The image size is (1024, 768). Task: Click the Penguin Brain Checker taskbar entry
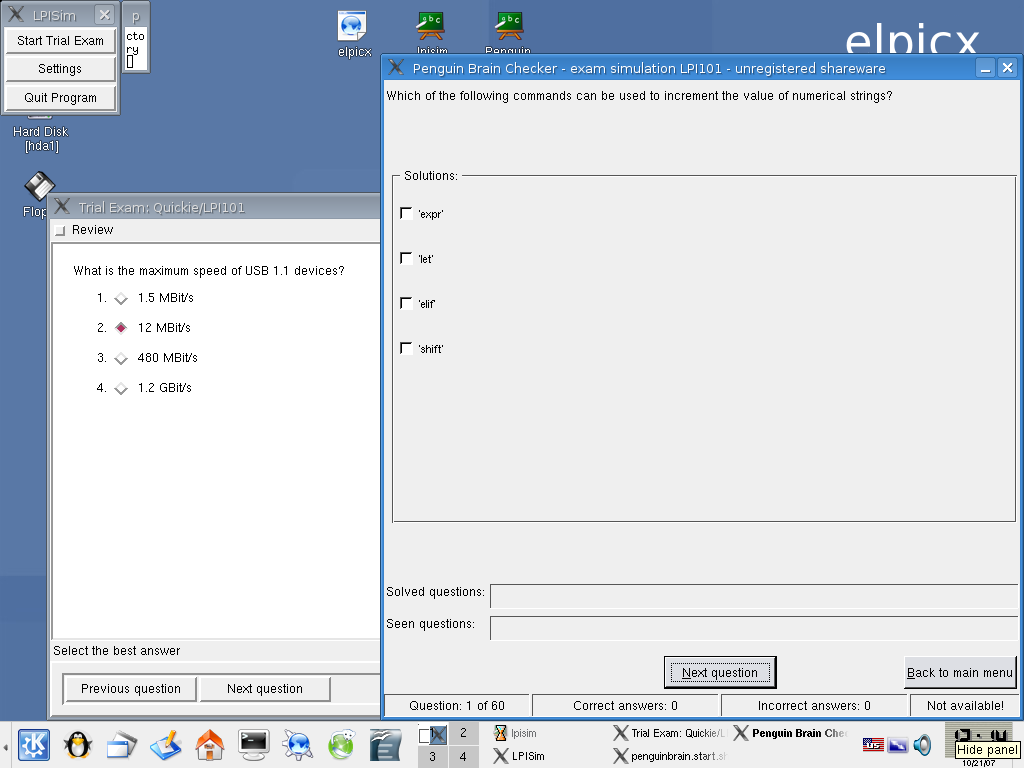coord(790,733)
